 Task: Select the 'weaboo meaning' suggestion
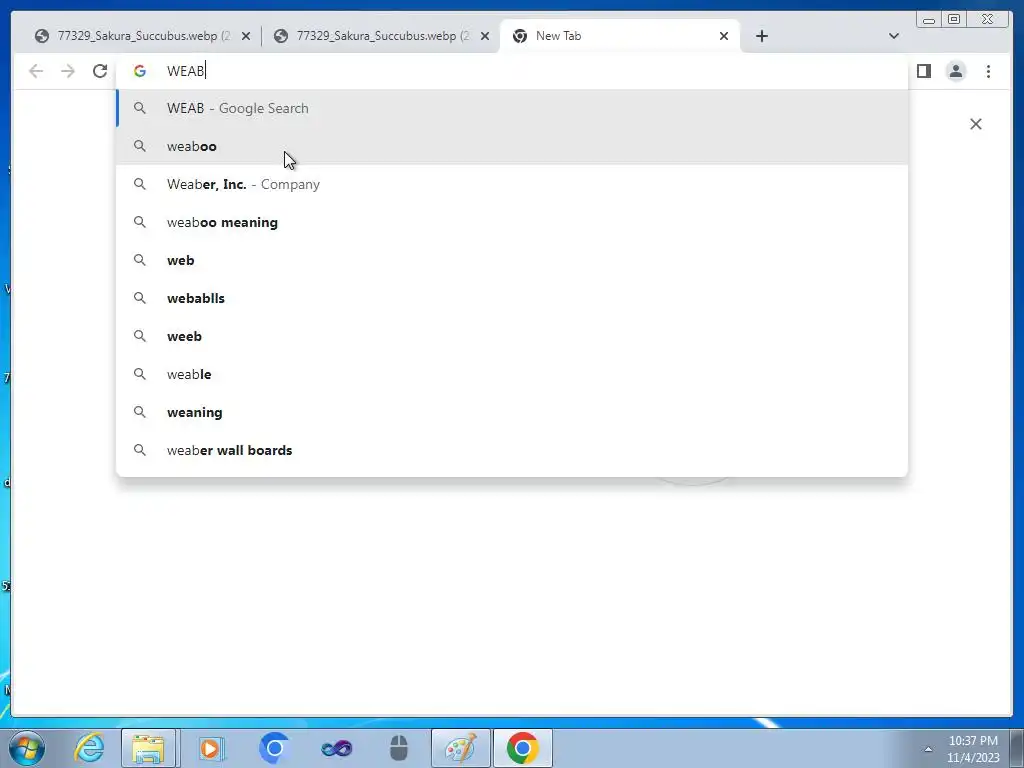coord(512,222)
